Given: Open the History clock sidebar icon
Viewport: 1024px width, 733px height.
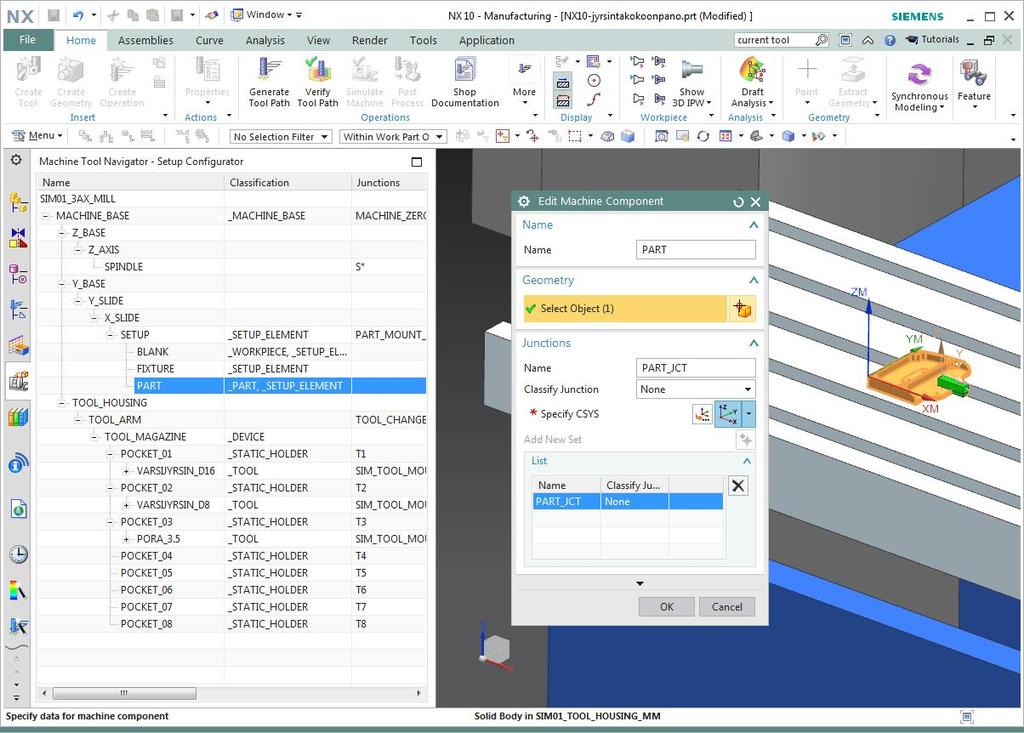Looking at the screenshot, I should [18, 555].
